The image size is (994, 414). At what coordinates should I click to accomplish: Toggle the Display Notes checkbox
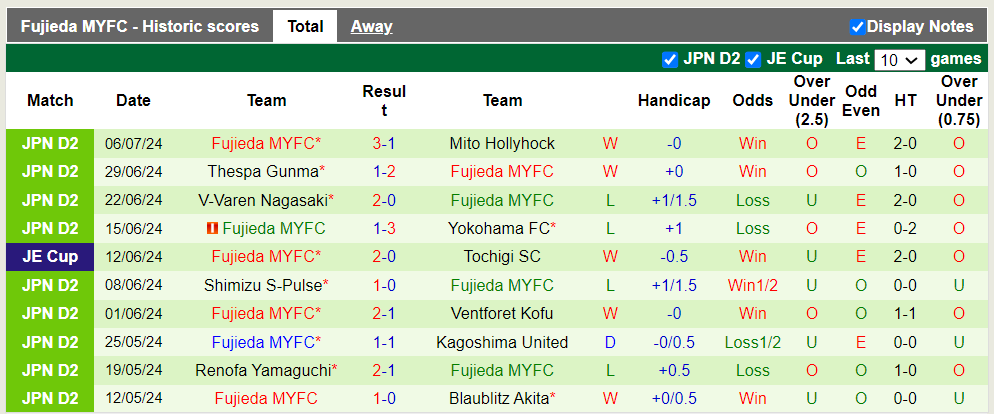point(857,27)
